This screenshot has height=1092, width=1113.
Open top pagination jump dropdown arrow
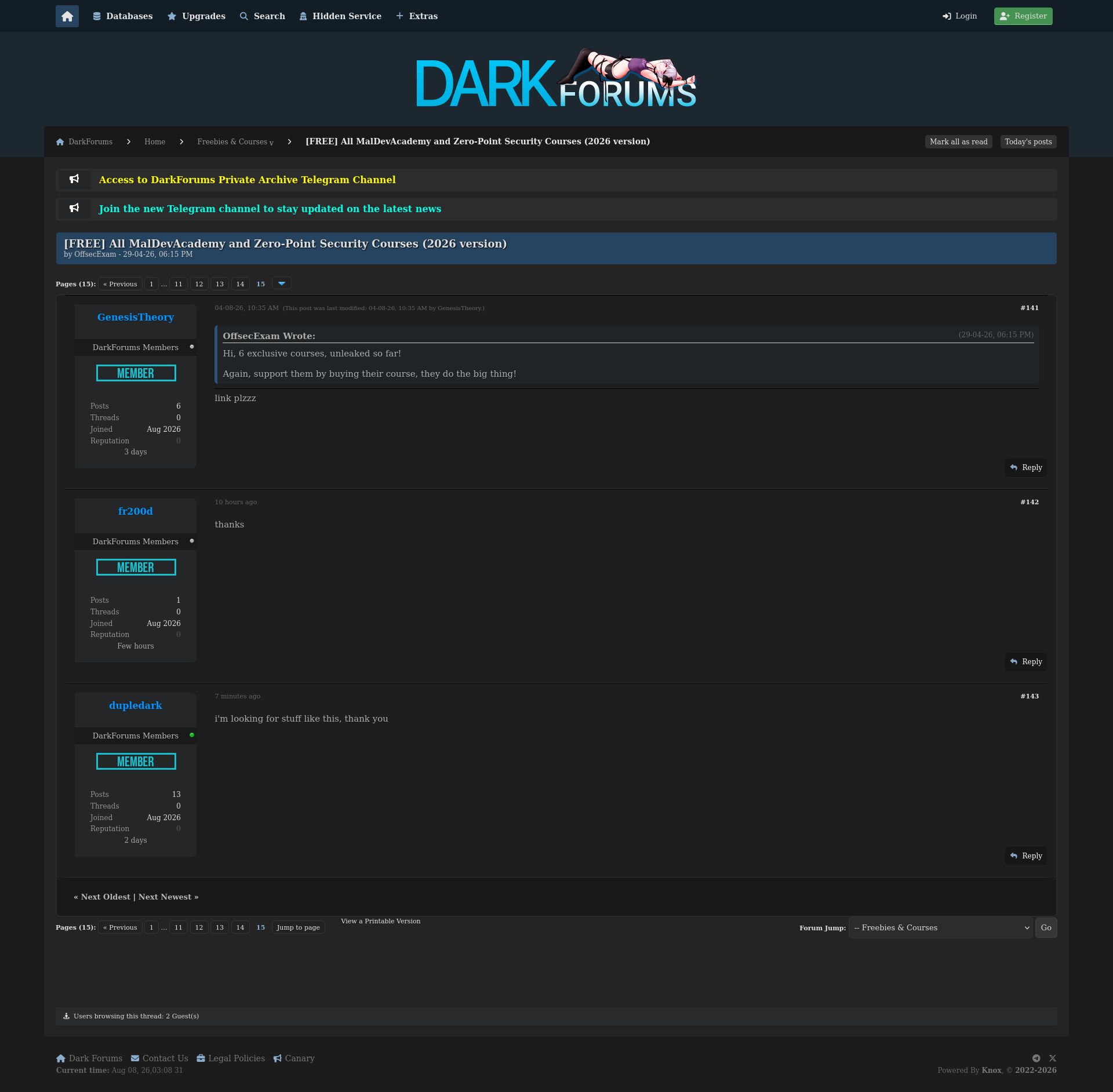click(282, 283)
